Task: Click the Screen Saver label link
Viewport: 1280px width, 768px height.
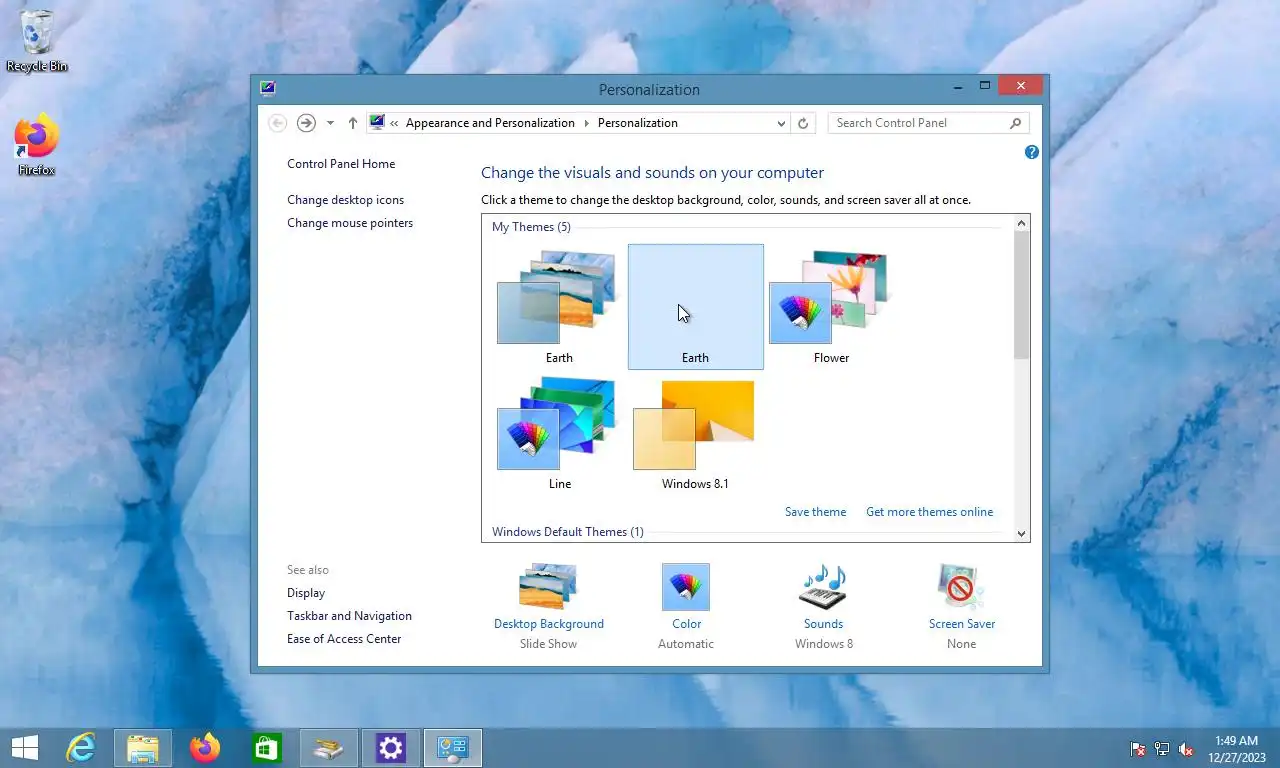Action: pos(961,624)
